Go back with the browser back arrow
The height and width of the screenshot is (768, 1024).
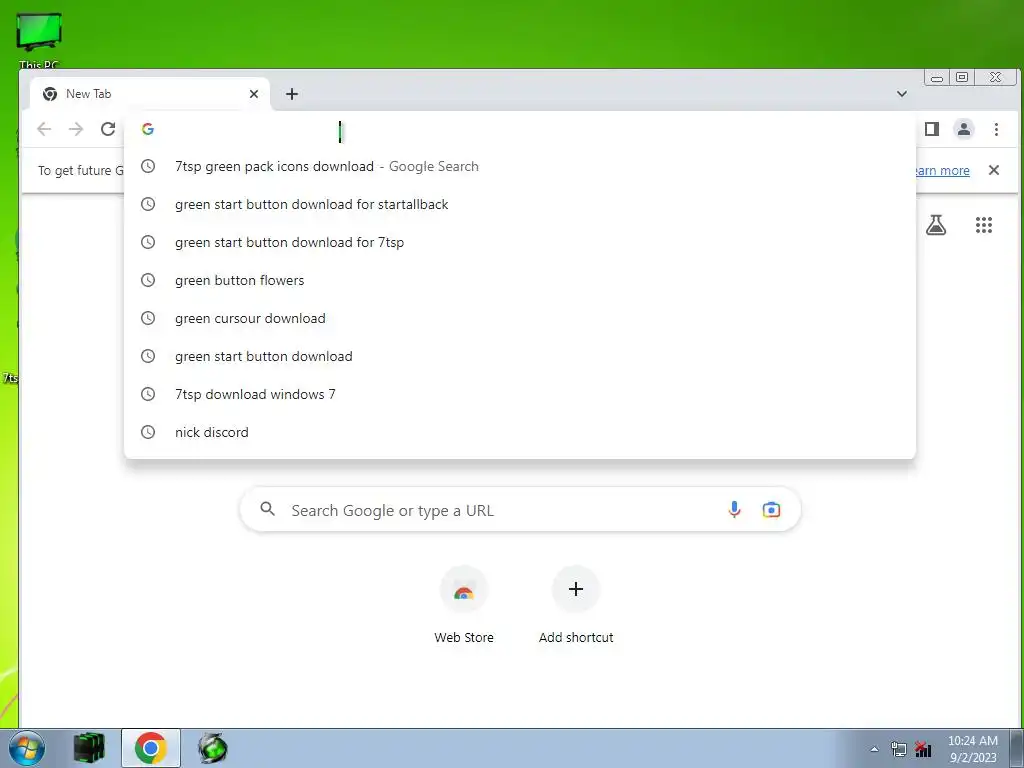click(44, 129)
